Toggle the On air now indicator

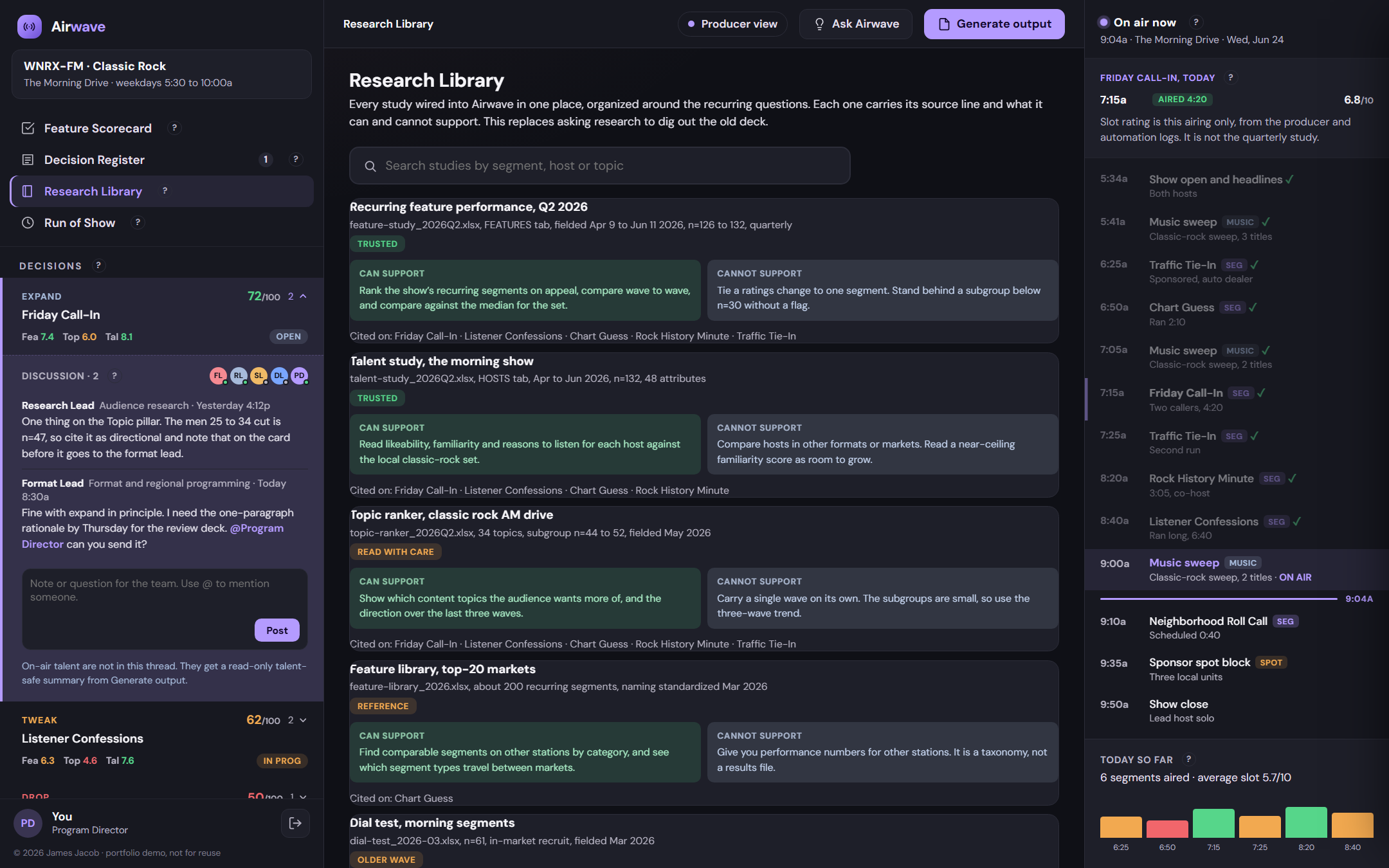[x=1103, y=23]
